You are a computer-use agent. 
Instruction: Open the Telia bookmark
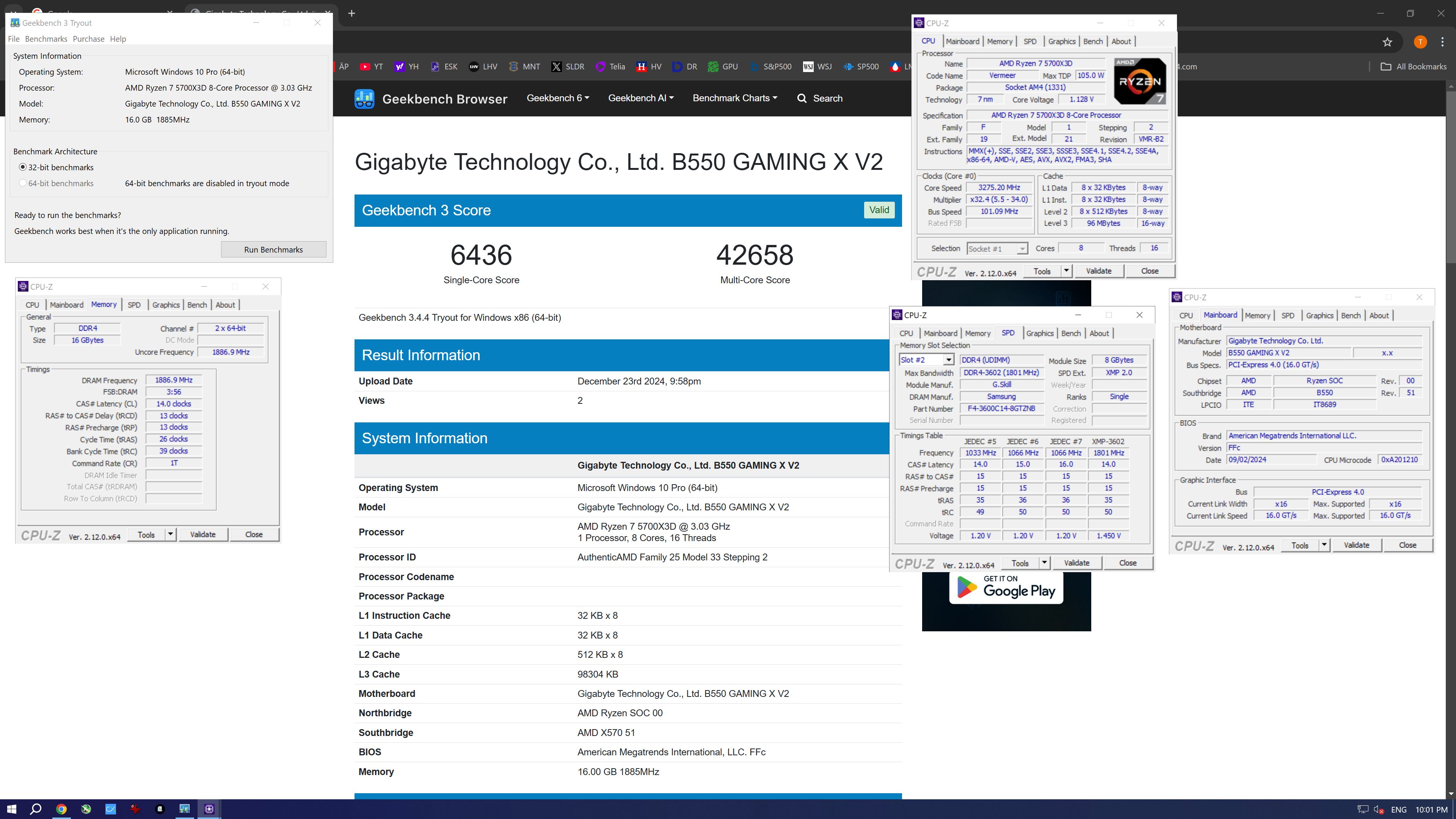pyautogui.click(x=610, y=67)
